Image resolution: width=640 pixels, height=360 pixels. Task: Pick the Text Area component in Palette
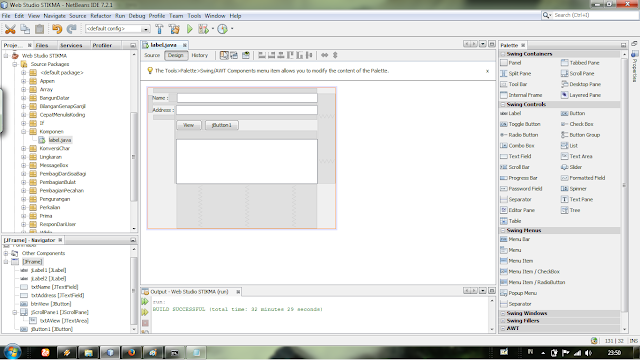pyautogui.click(x=577, y=156)
